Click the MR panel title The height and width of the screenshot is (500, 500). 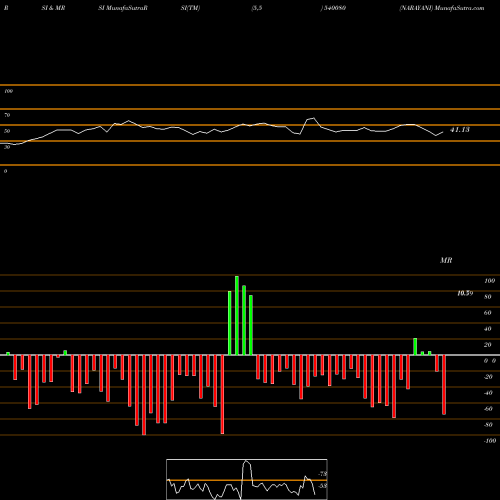point(446,260)
